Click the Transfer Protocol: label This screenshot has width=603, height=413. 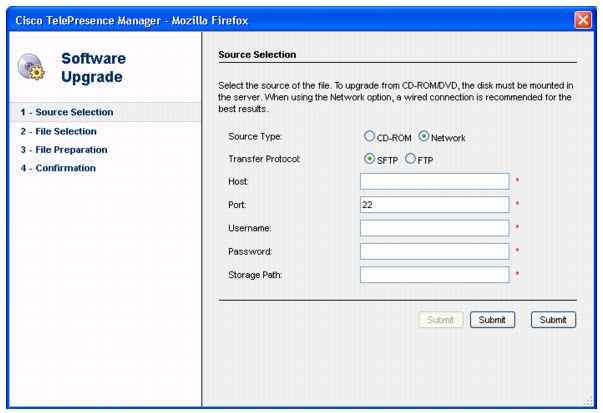[x=264, y=159]
